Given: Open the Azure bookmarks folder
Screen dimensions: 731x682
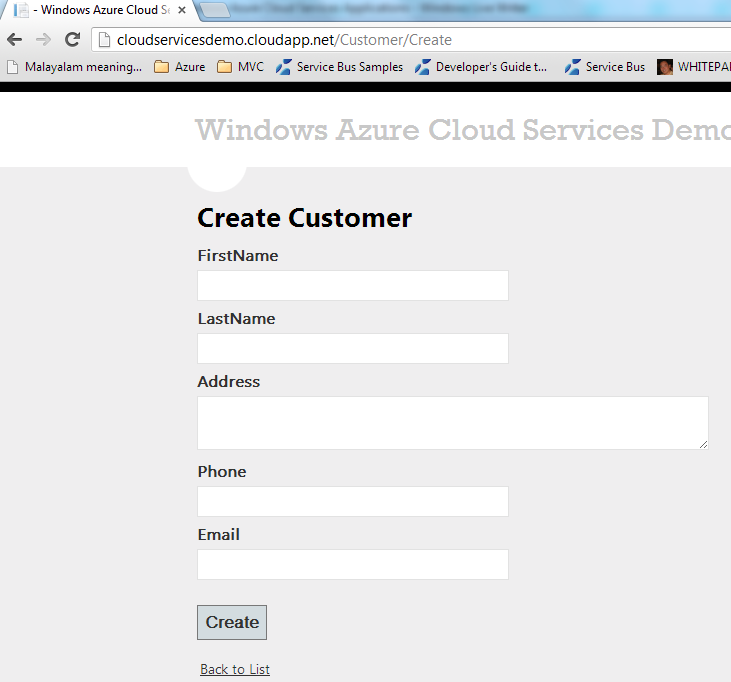Looking at the screenshot, I should tap(180, 67).
